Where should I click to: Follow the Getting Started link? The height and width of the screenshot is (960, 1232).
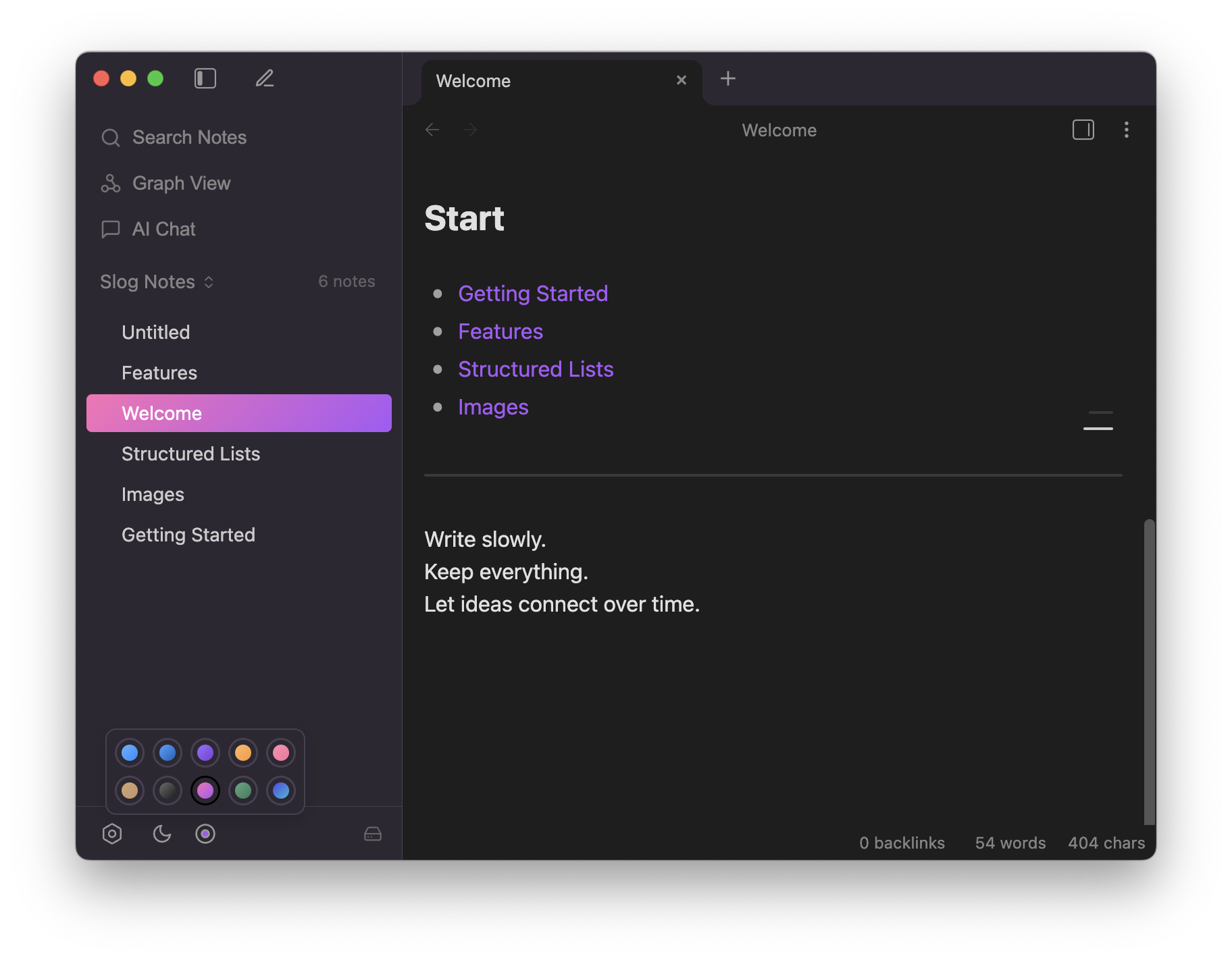pyautogui.click(x=533, y=294)
